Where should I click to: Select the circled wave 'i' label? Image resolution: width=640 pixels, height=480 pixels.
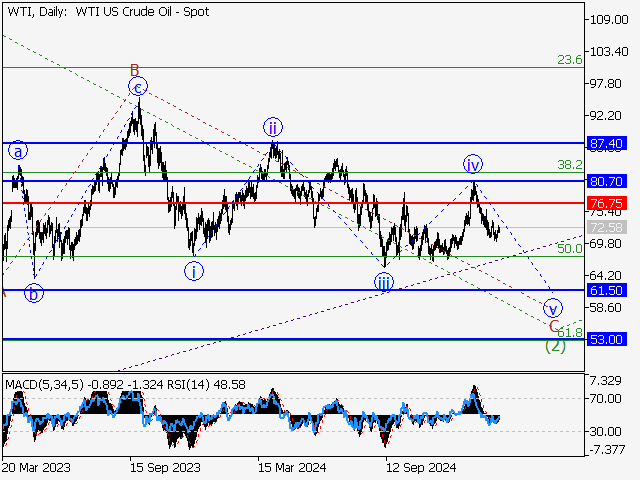tap(194, 270)
